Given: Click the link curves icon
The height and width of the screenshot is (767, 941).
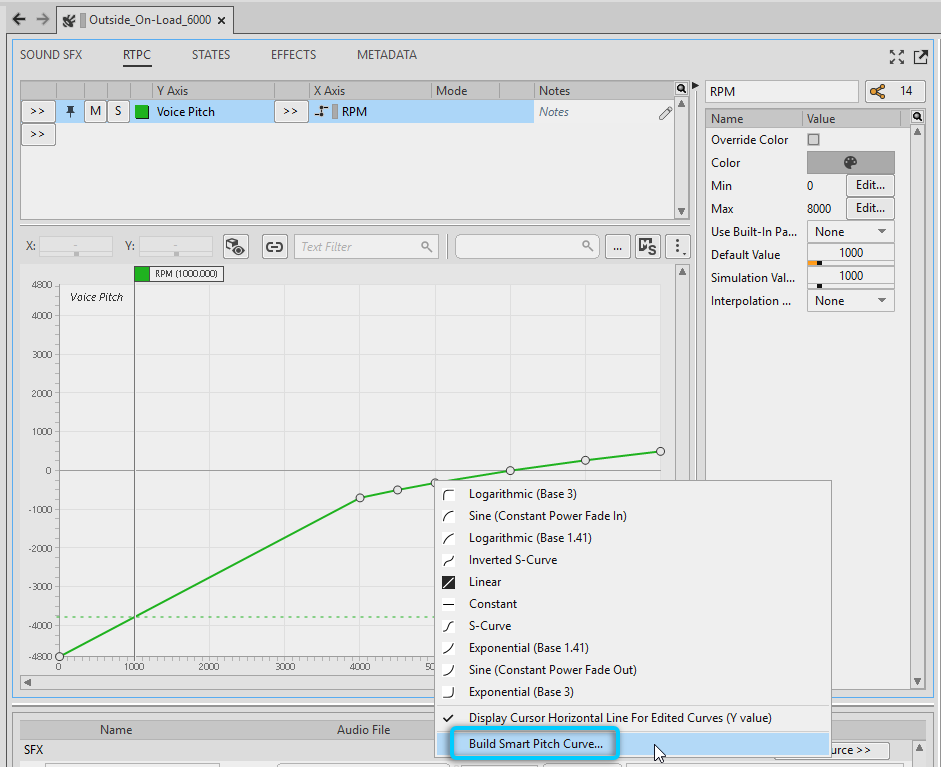Looking at the screenshot, I should pos(274,247).
